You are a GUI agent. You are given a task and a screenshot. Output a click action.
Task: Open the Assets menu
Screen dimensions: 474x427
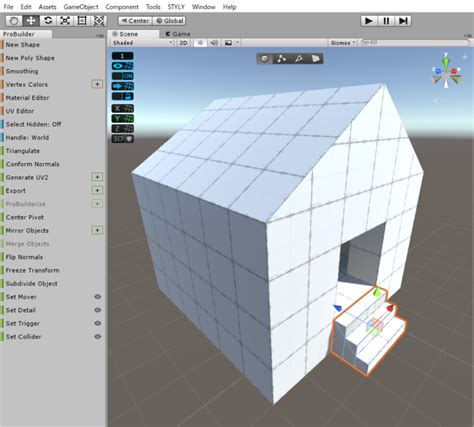click(47, 7)
